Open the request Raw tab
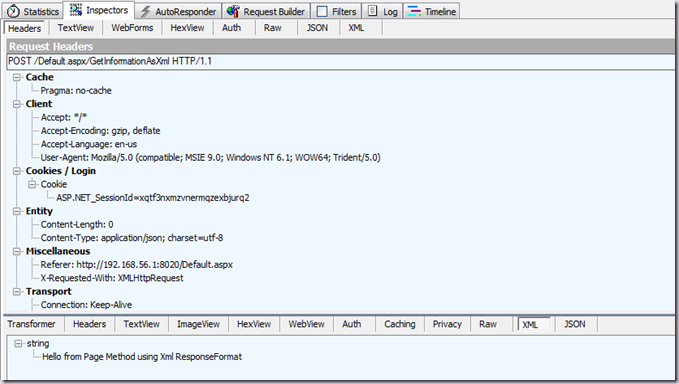The width and height of the screenshot is (679, 384). pos(272,28)
